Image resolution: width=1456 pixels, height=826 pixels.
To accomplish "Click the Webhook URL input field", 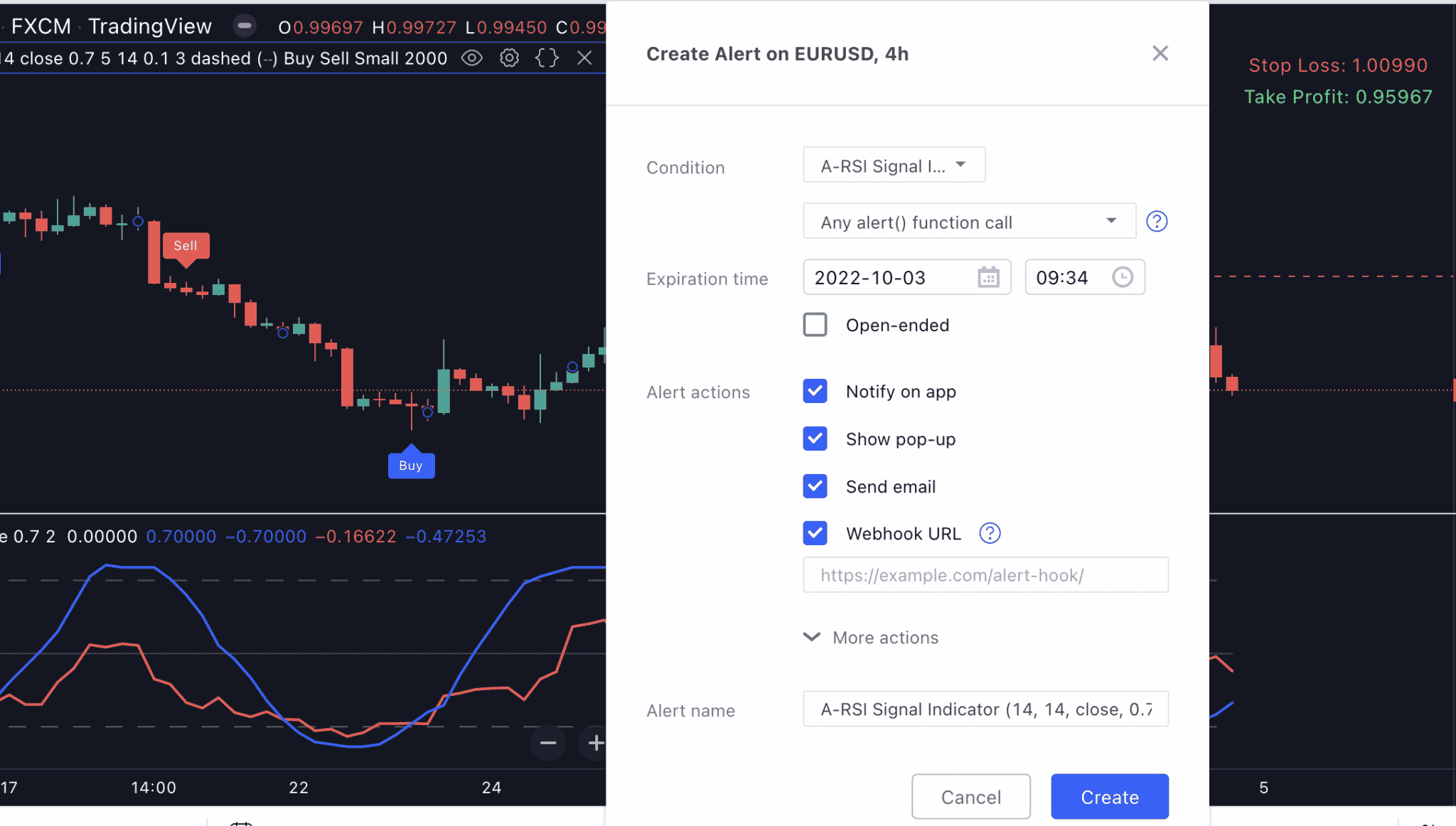I will tap(985, 574).
